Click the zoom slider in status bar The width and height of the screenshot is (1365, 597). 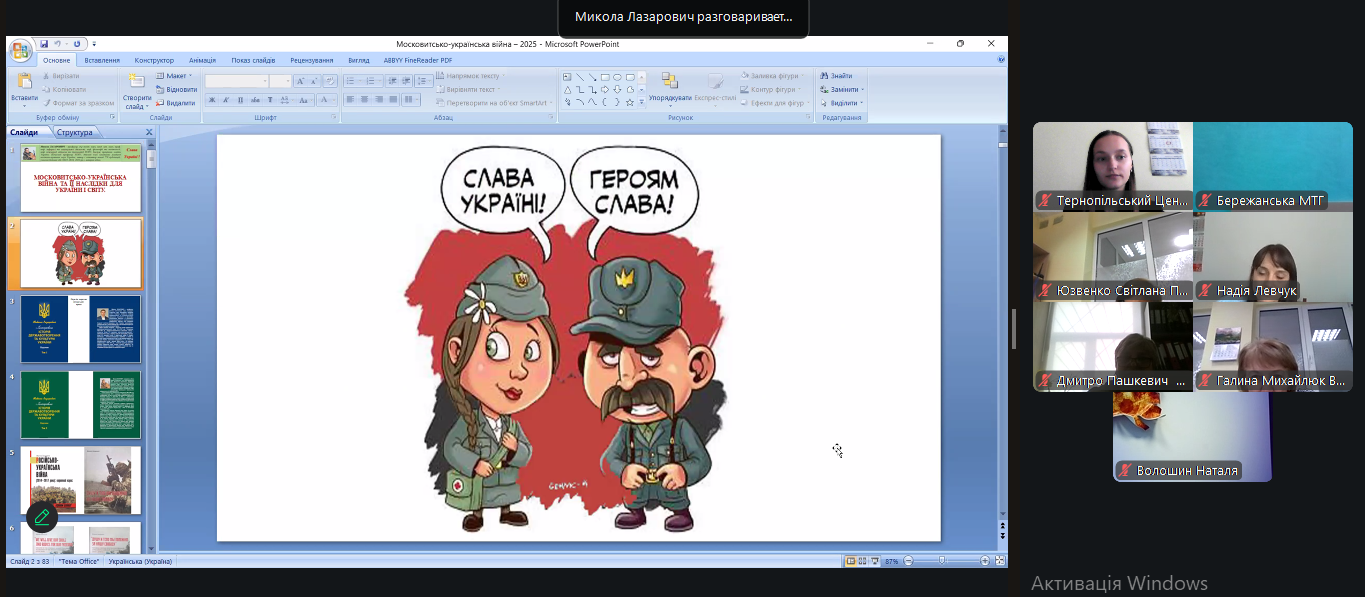pyautogui.click(x=941, y=561)
